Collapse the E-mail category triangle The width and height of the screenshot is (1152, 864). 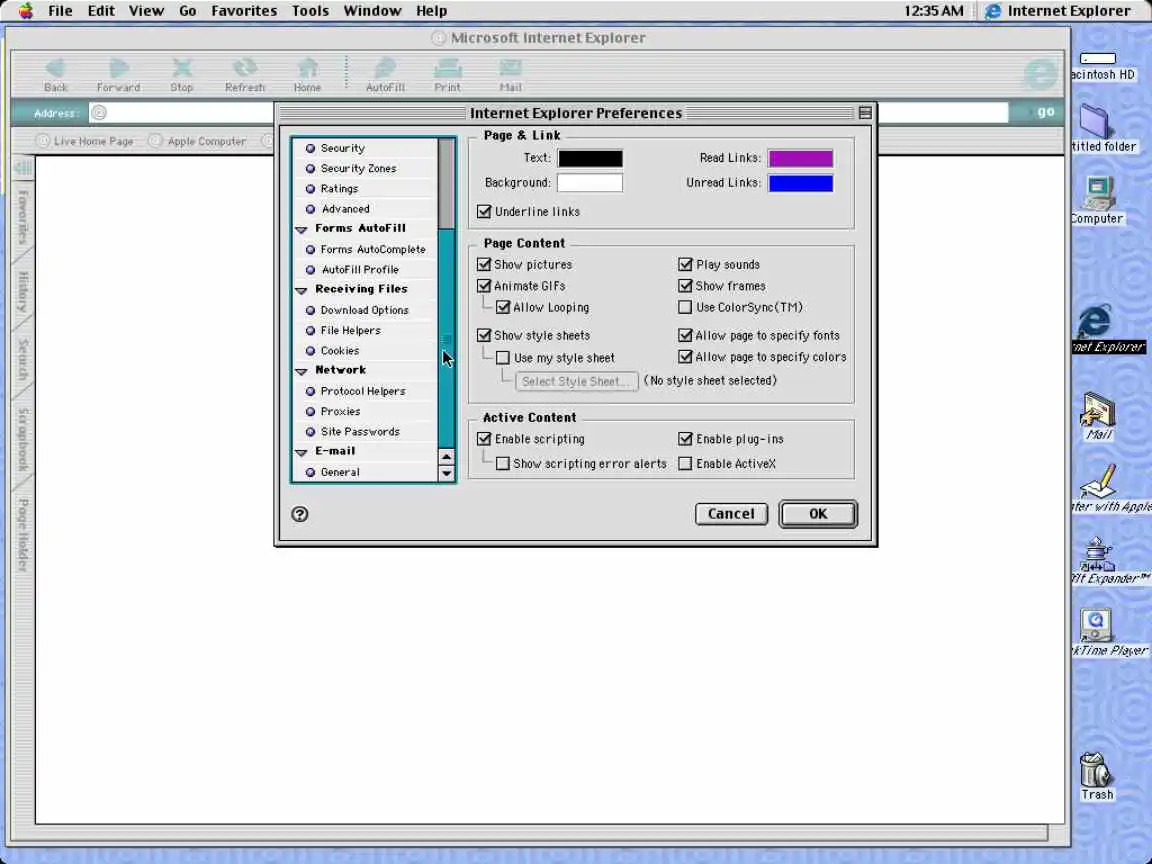301,453
